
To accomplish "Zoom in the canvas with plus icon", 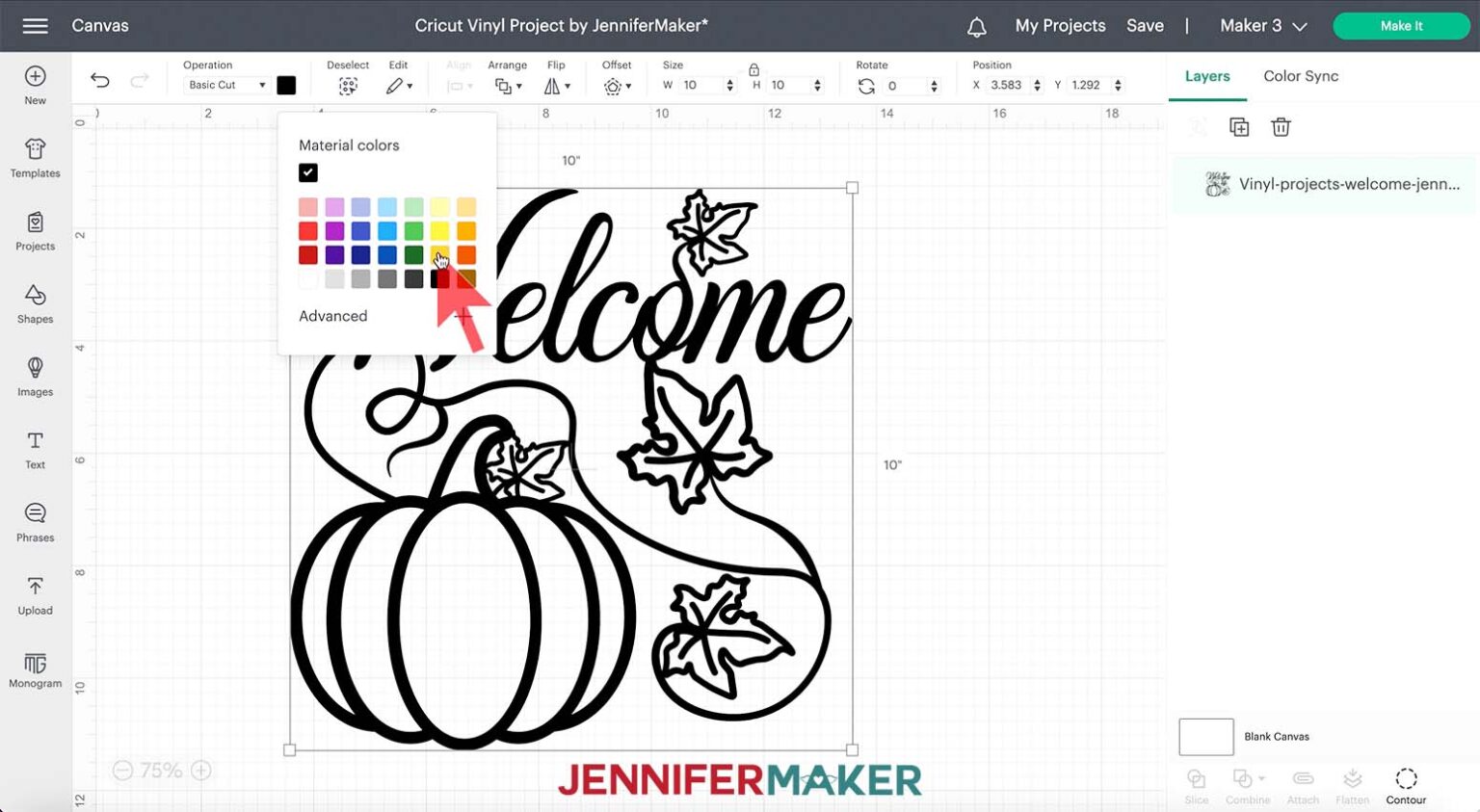I will (x=201, y=771).
